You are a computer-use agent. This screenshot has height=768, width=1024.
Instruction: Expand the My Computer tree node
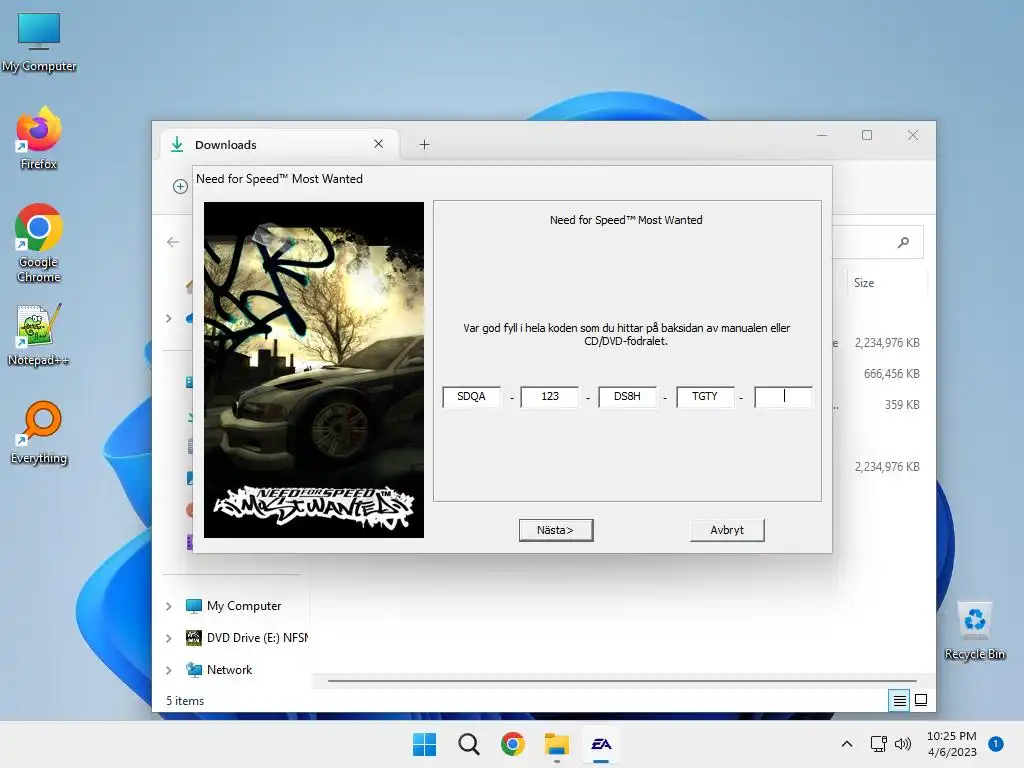click(168, 606)
